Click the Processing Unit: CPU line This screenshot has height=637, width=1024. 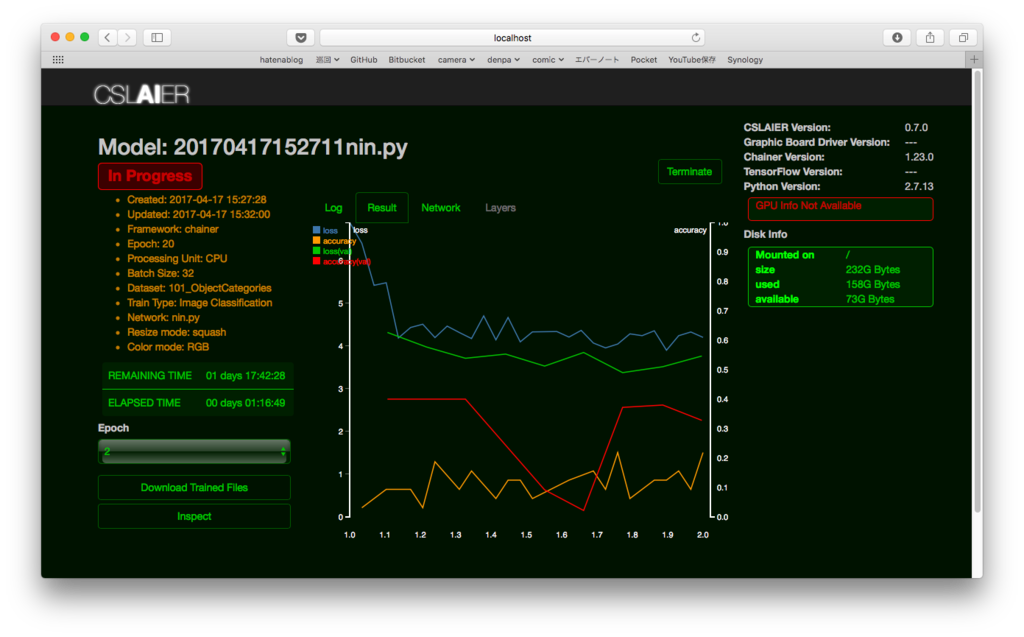pyautogui.click(x=177, y=259)
